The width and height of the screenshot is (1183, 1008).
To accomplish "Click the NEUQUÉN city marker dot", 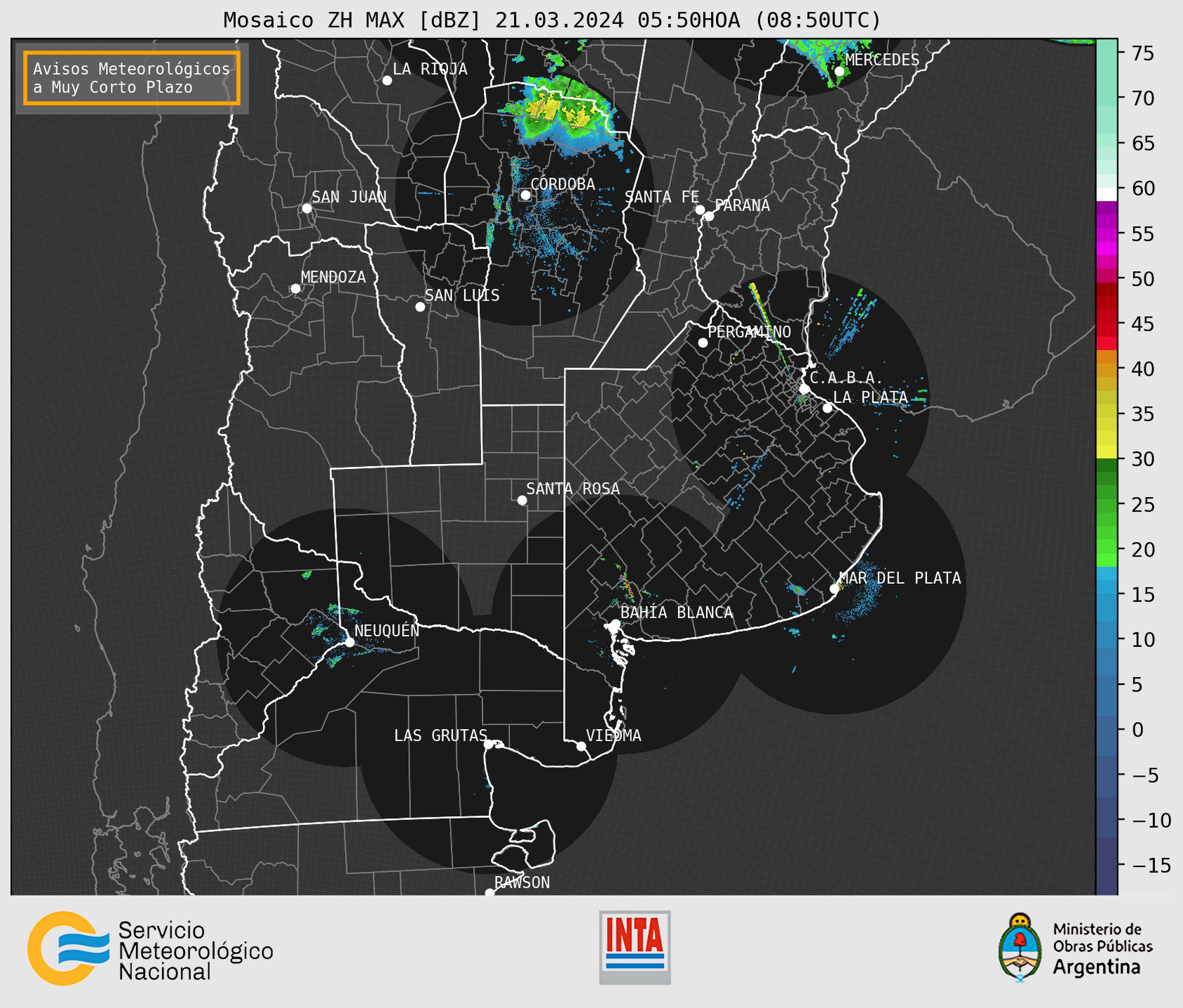I will [x=349, y=642].
